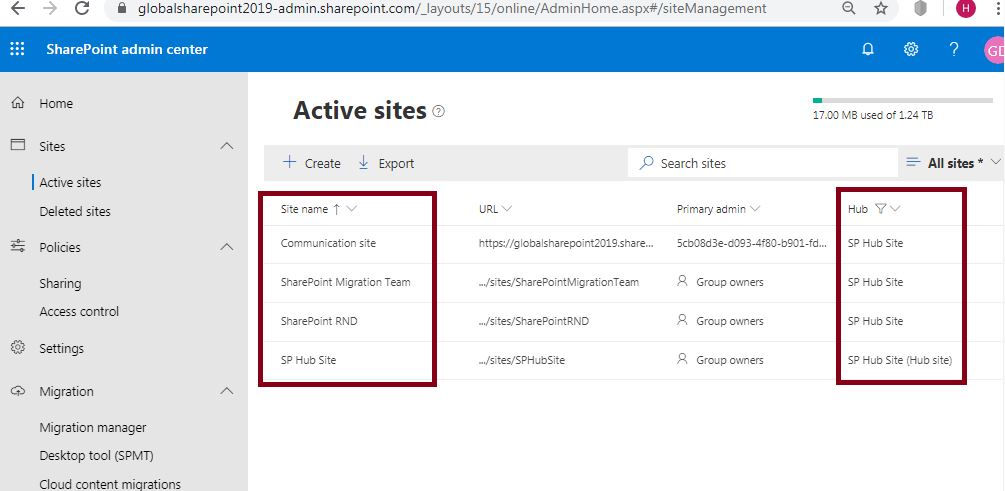Open the GD account avatar
Screen dimensions: 1005x491
click(x=994, y=51)
